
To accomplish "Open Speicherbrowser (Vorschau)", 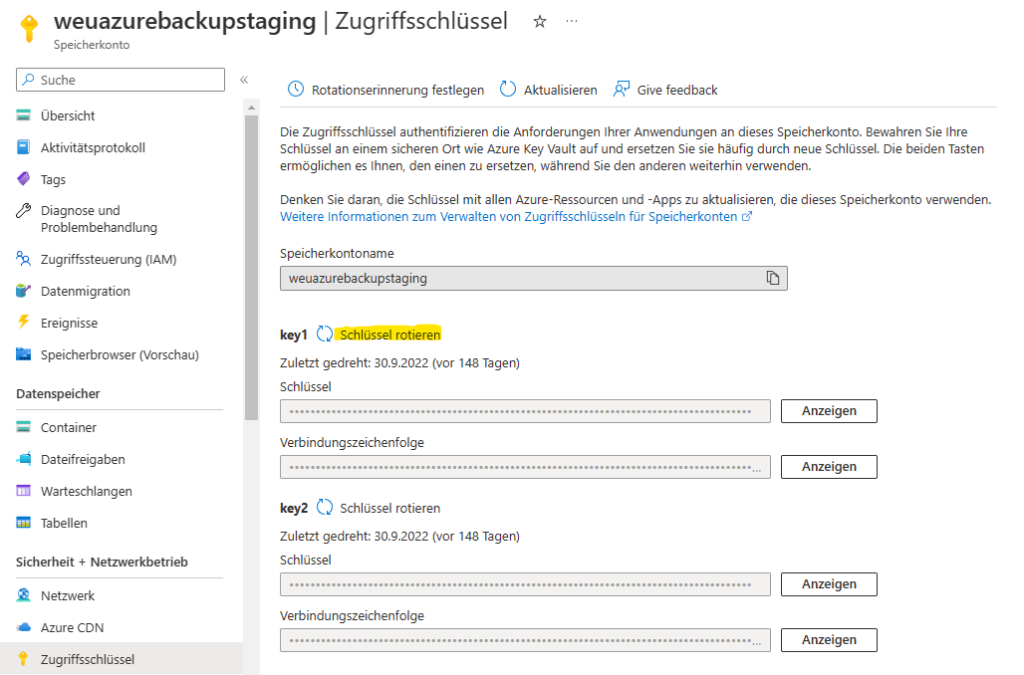I will tap(120, 354).
